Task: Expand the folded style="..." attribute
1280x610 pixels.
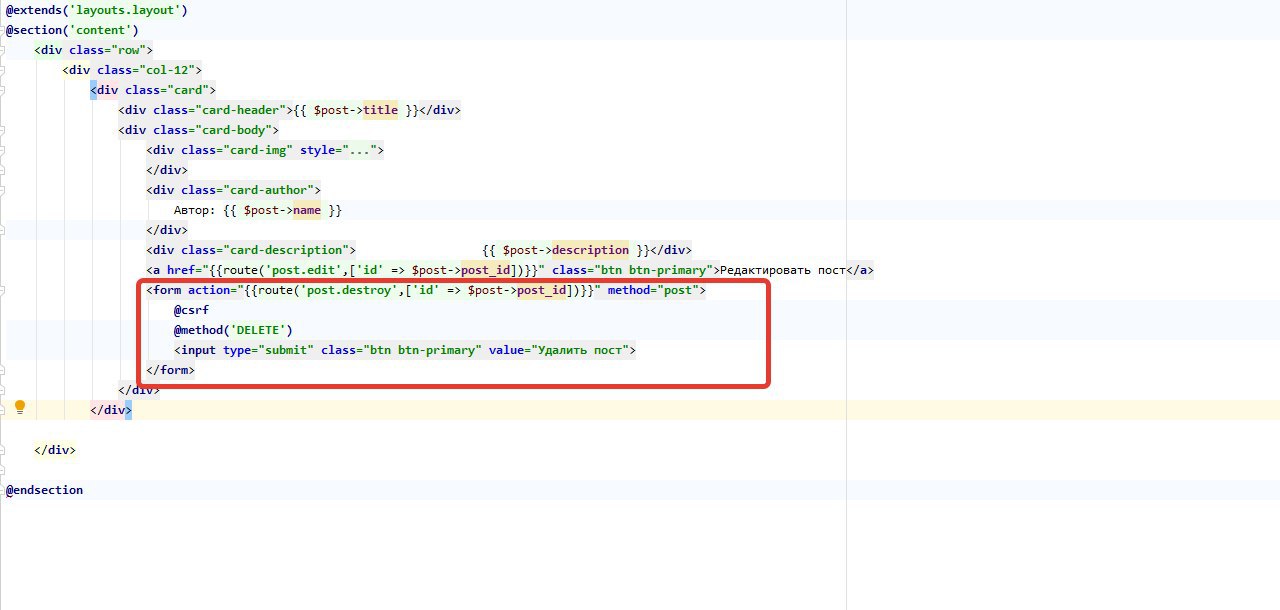Action: coord(338,150)
